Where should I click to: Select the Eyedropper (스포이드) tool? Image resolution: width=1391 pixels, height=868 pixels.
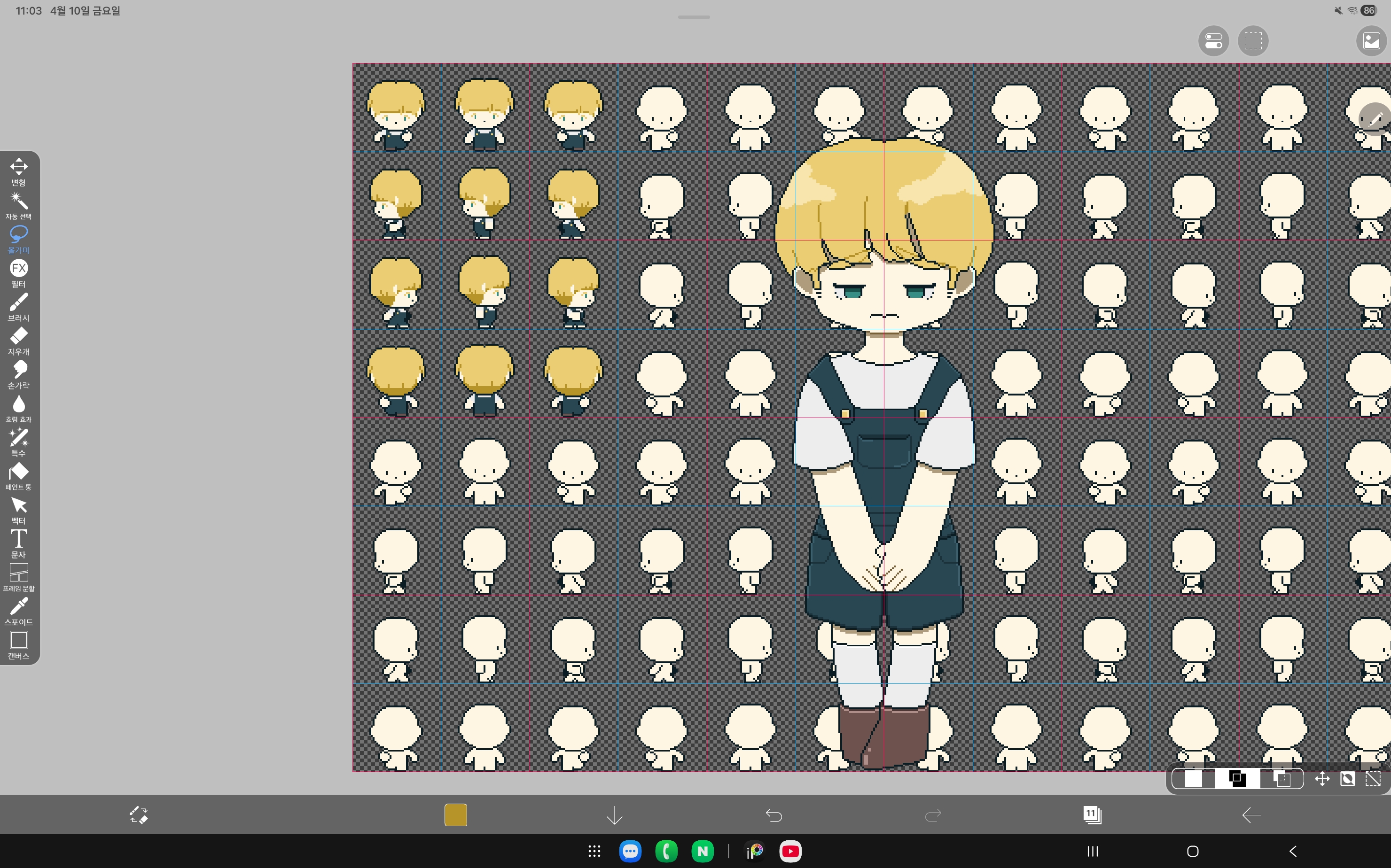tap(18, 612)
